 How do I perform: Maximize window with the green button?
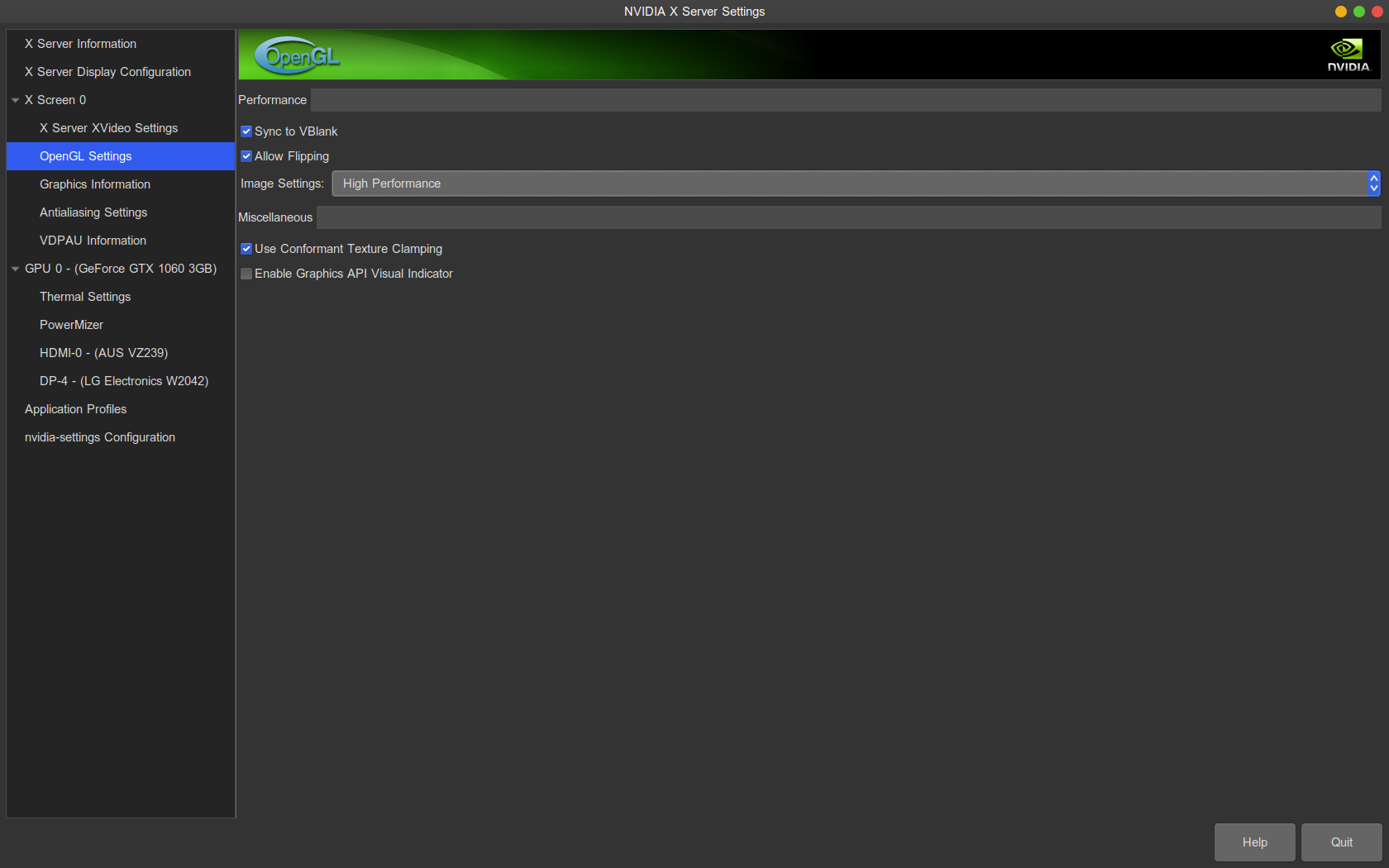(x=1359, y=12)
